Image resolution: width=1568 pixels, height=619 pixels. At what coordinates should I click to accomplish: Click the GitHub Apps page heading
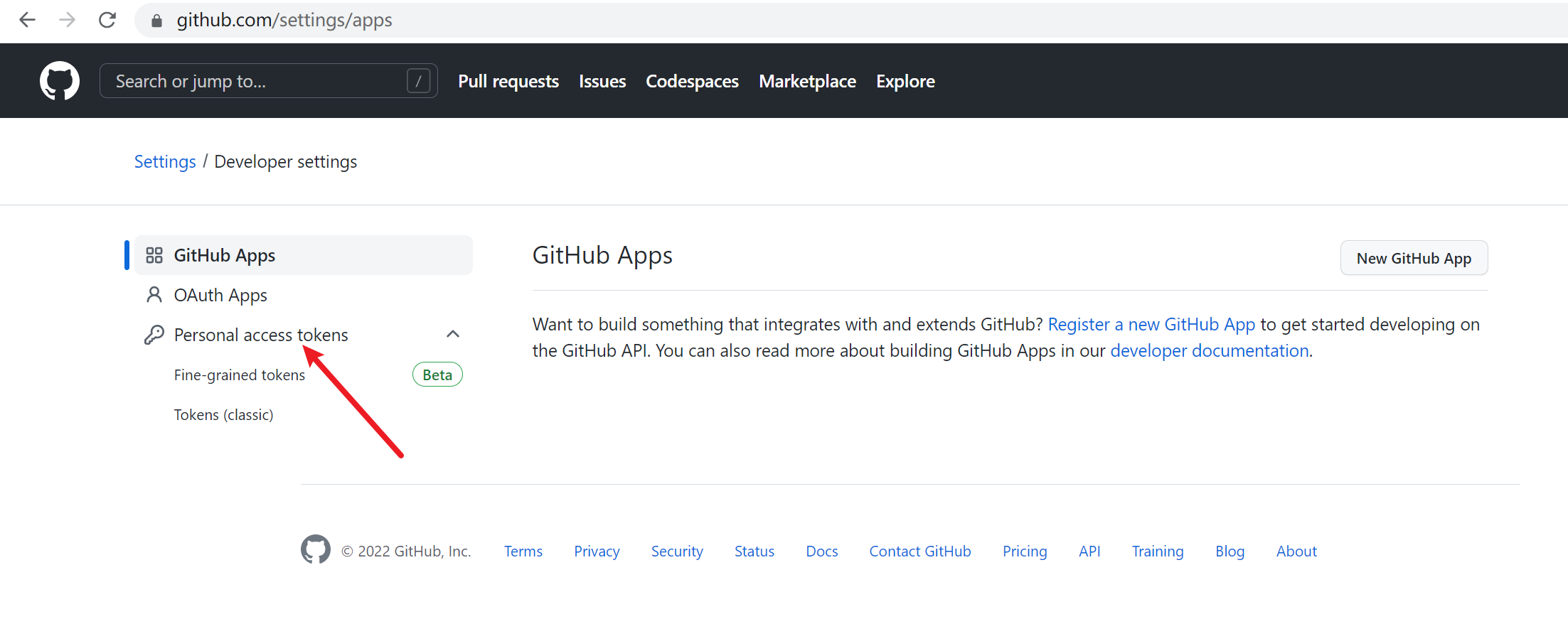pyautogui.click(x=602, y=256)
